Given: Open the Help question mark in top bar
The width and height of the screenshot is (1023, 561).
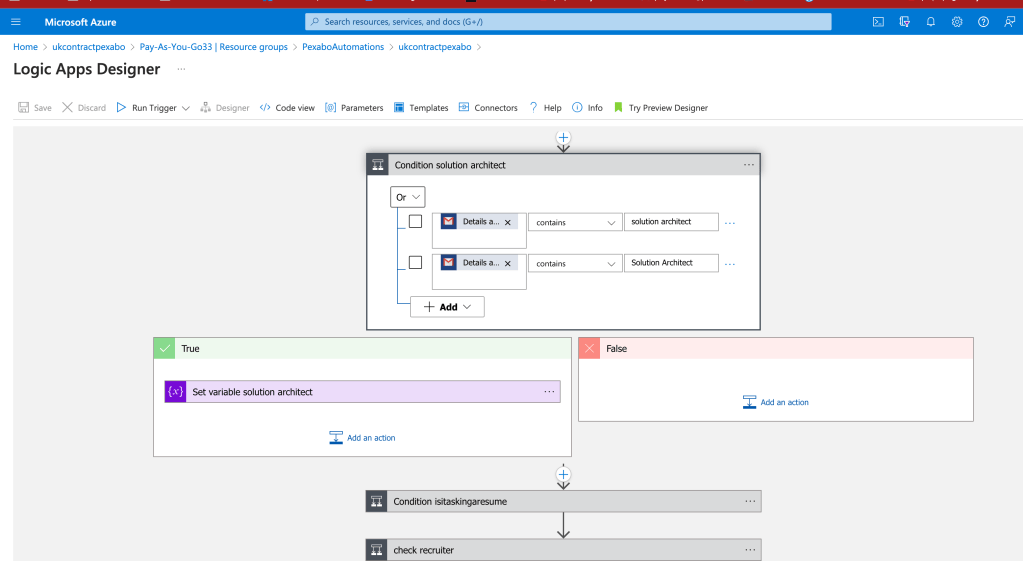Looking at the screenshot, I should pos(983,22).
